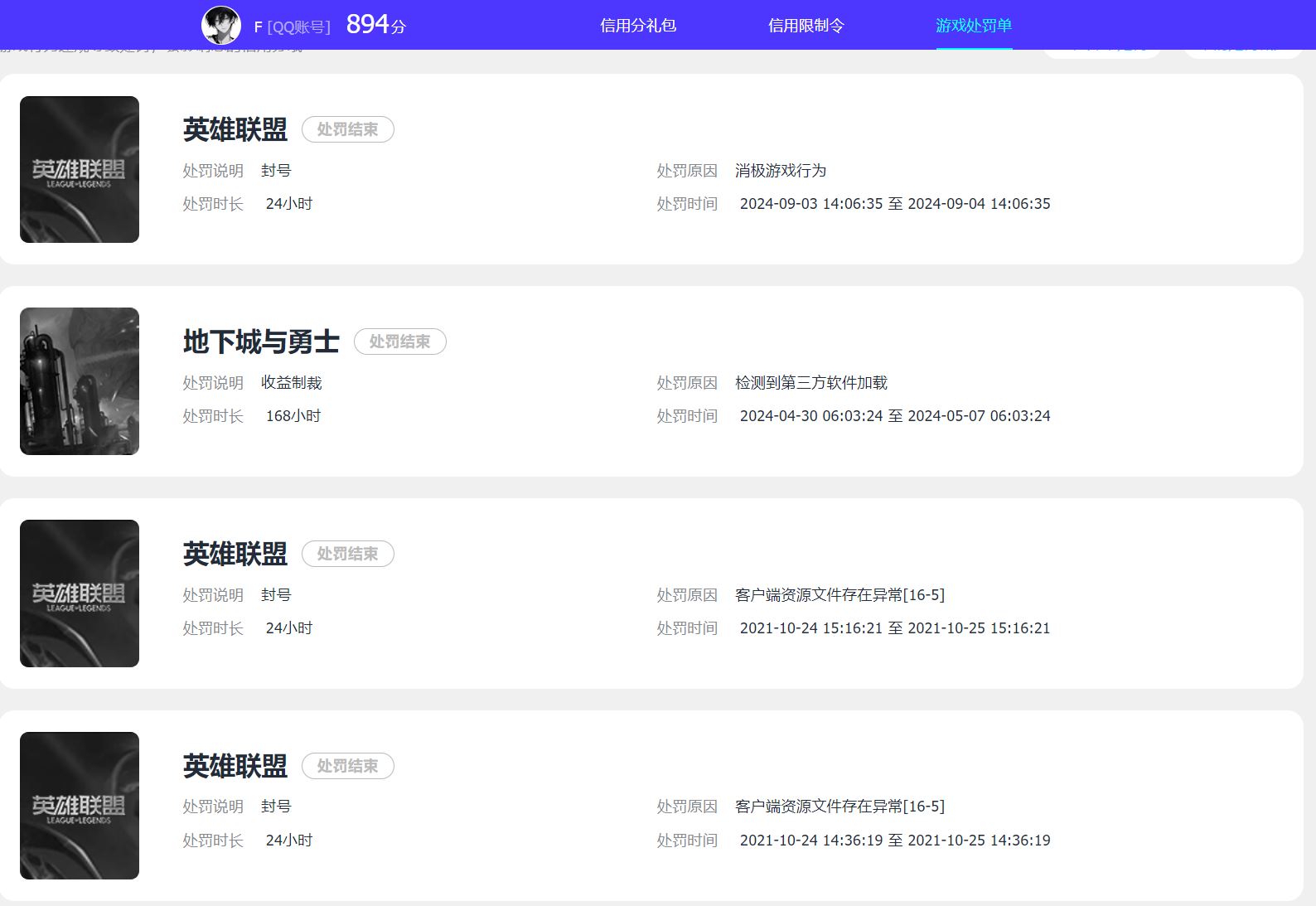Click the 地下城与勇士 game title
Screen dimensions: 1316x906
click(261, 342)
